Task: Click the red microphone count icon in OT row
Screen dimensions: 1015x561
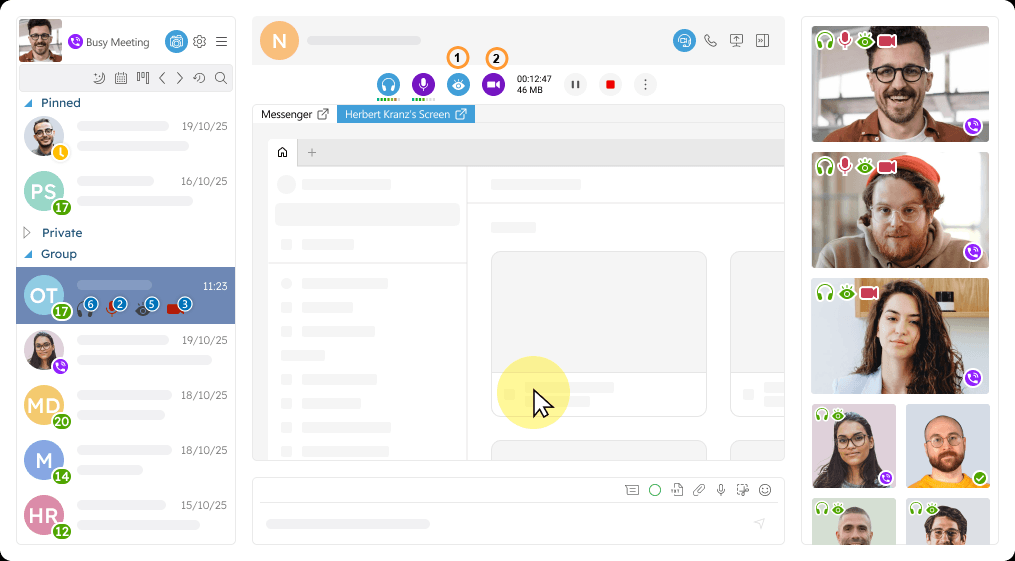Action: tap(117, 308)
